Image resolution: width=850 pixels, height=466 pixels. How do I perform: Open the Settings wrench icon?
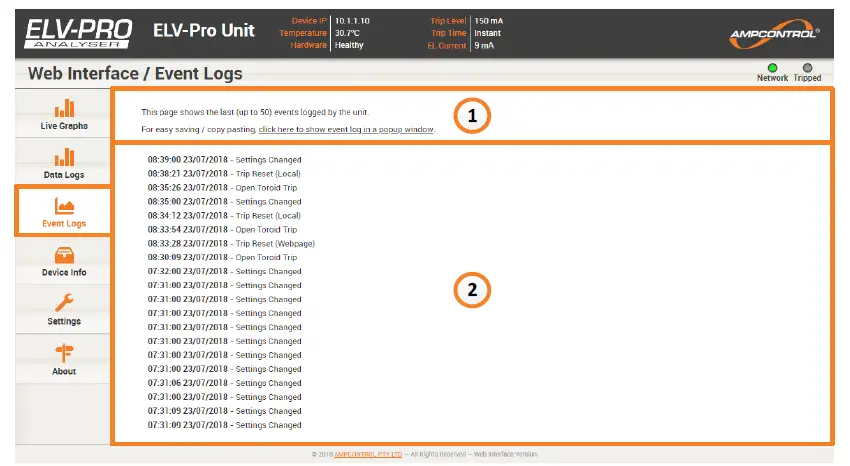[x=64, y=303]
